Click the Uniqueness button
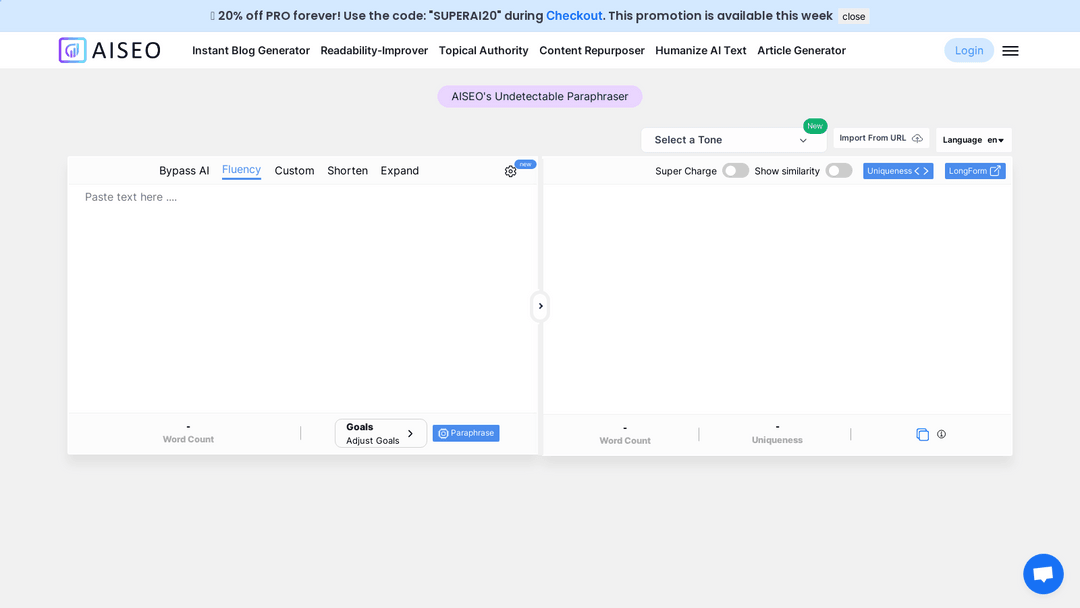1080x608 pixels. [898, 171]
